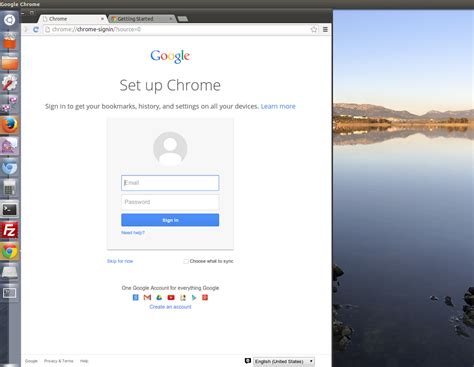Open the drive icon in dock

click(9, 272)
